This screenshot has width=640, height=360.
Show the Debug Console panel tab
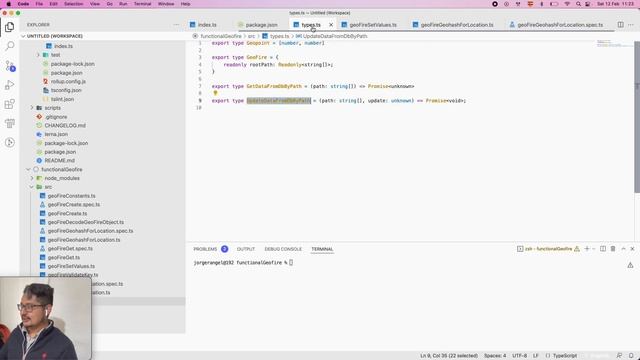coord(283,249)
